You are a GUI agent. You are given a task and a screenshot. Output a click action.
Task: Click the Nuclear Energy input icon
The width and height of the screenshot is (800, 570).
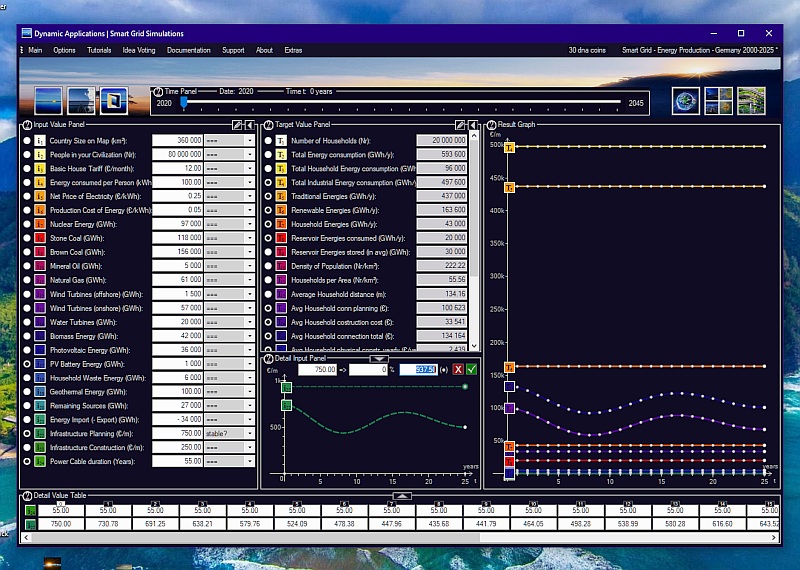point(40,224)
